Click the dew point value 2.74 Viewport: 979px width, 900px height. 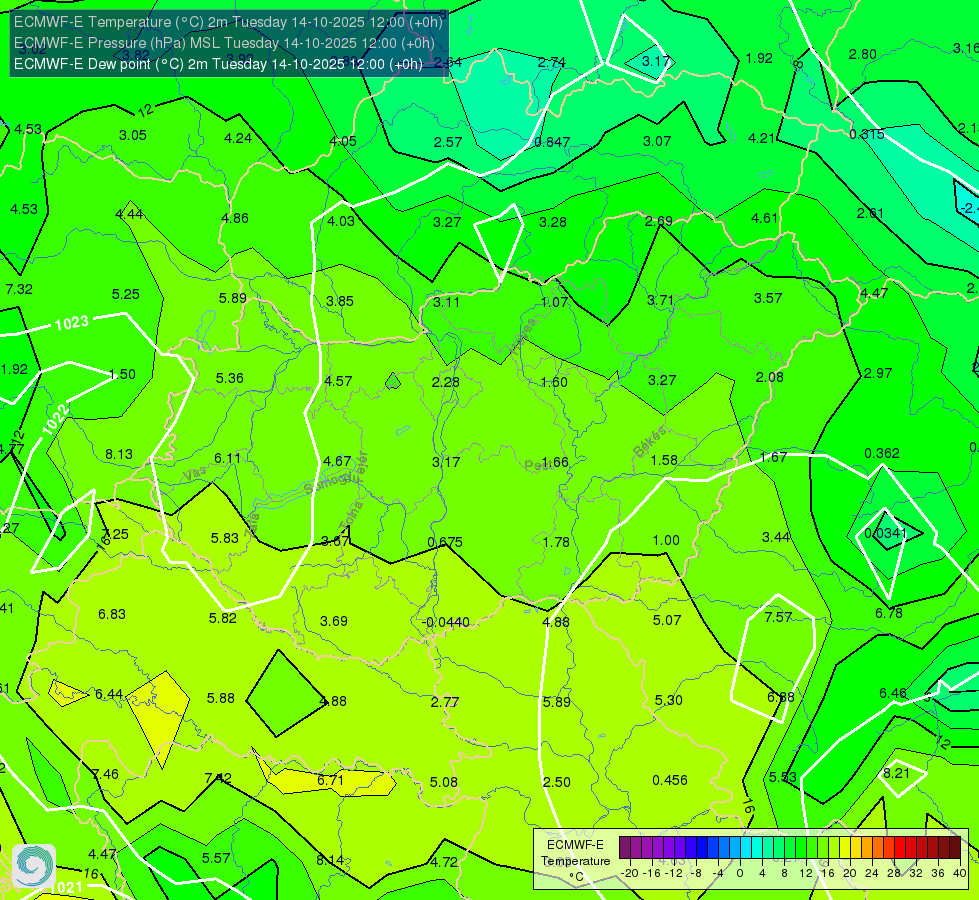pyautogui.click(x=552, y=62)
